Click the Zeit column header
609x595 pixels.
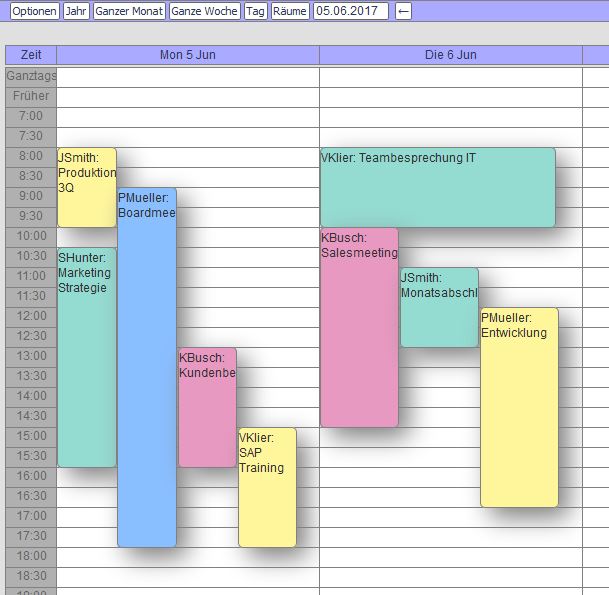(x=31, y=55)
